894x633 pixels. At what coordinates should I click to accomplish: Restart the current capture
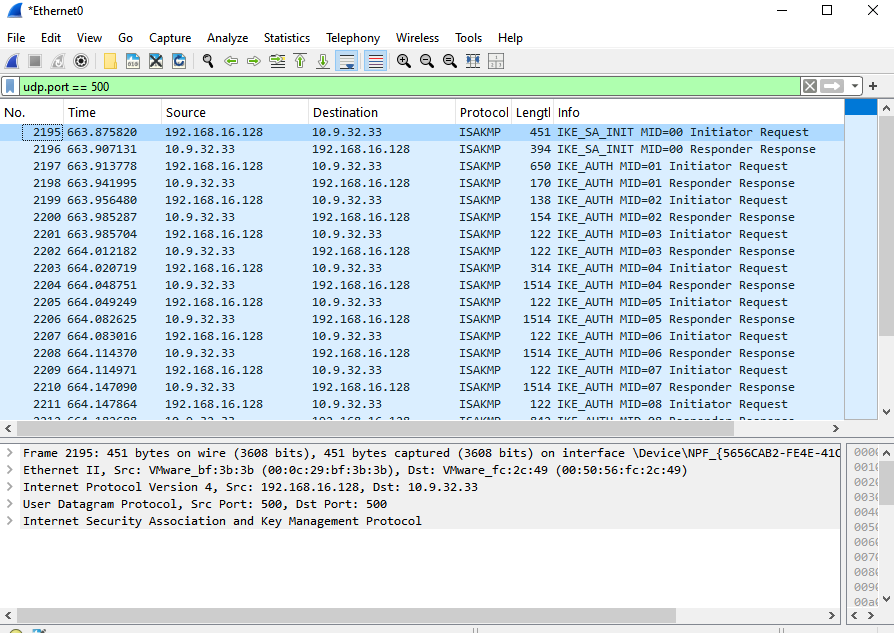tap(58, 61)
